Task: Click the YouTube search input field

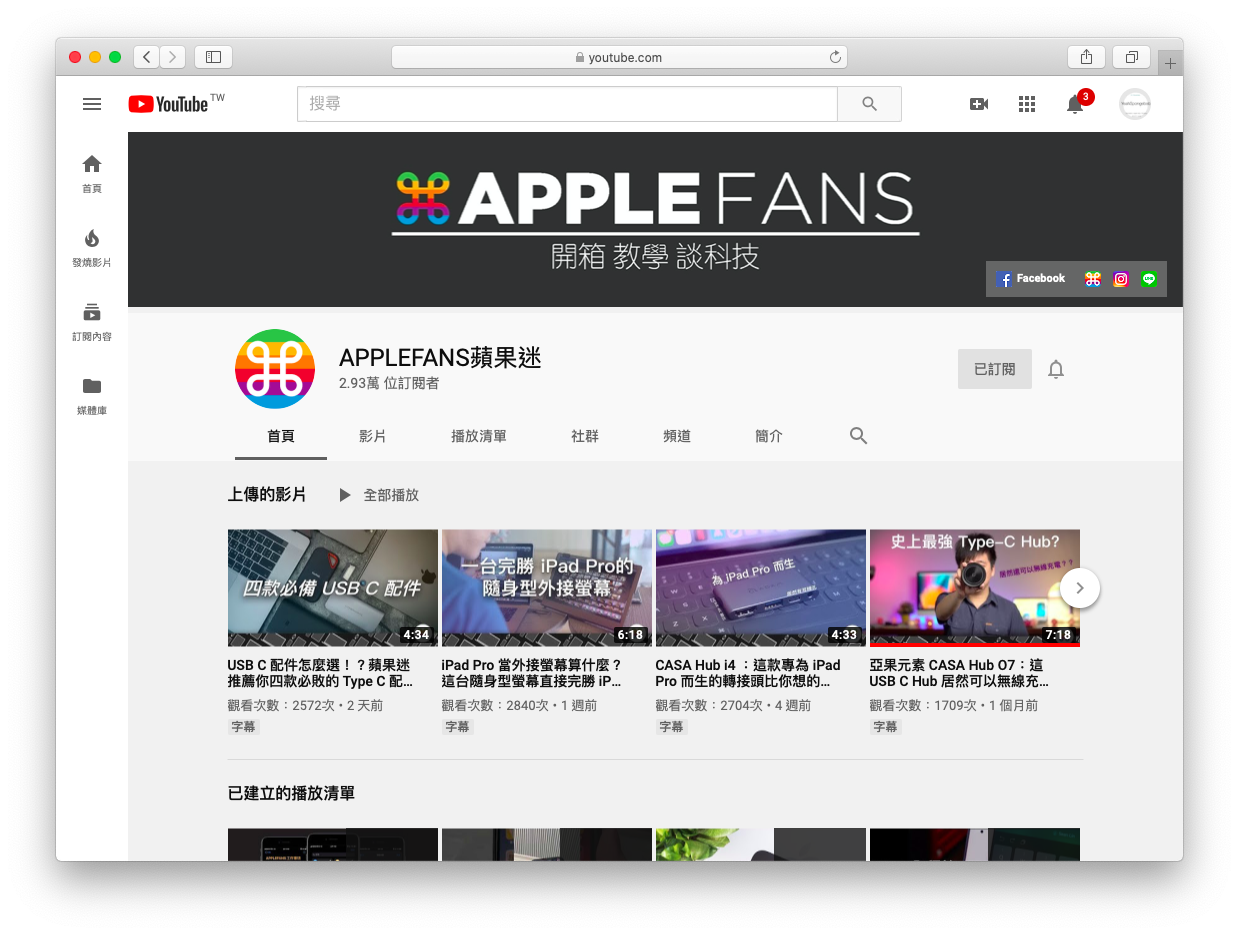Action: 567,104
